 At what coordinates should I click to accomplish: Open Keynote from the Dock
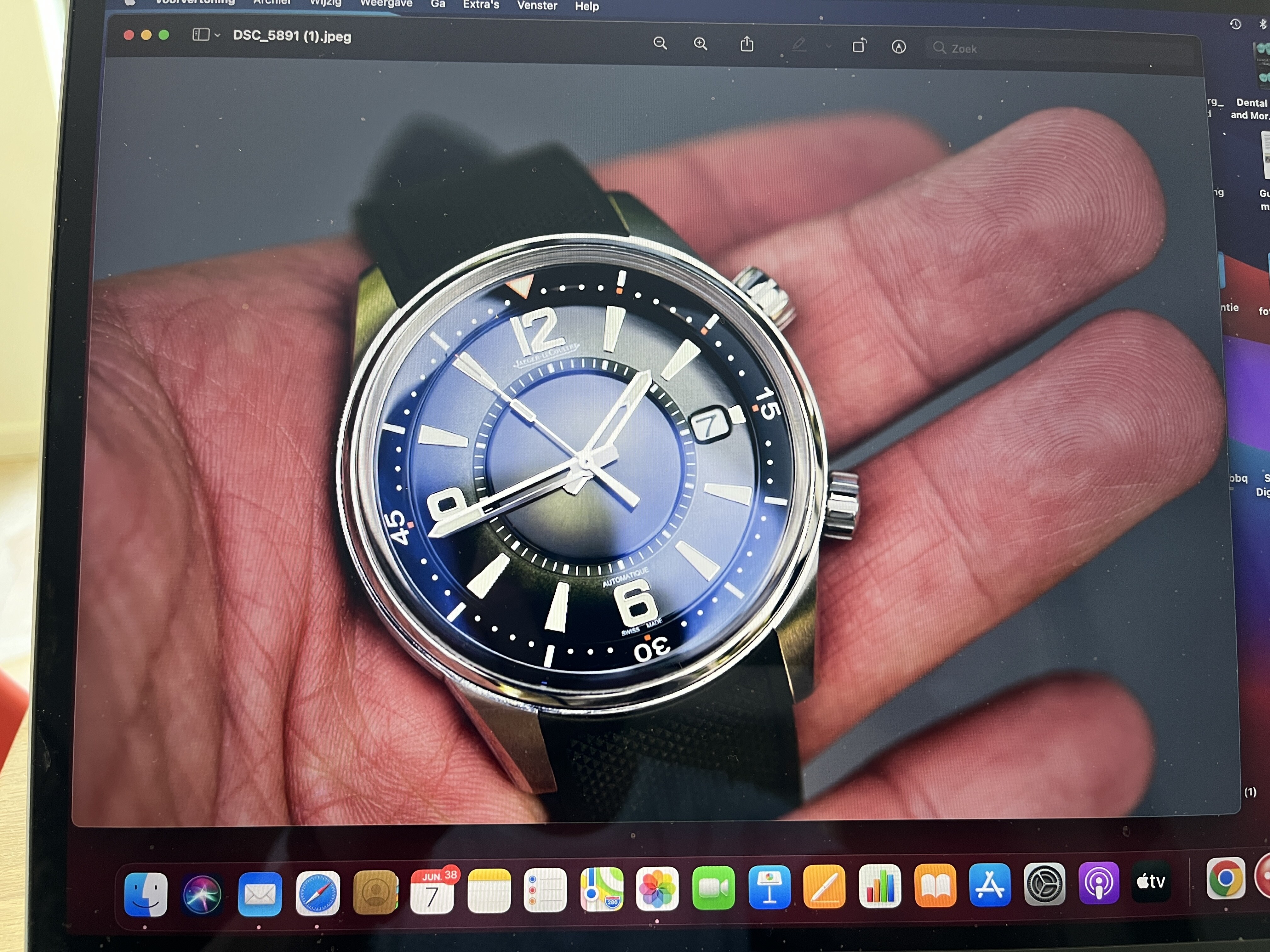click(x=769, y=887)
